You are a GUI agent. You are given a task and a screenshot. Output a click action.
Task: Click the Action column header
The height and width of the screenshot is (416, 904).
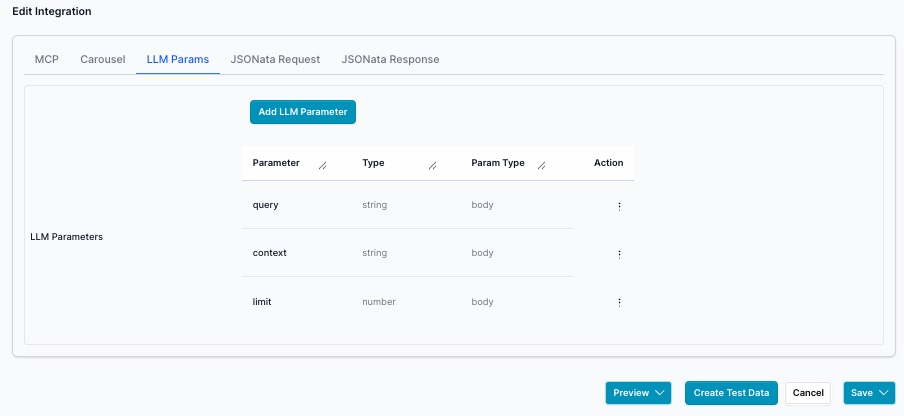point(608,163)
